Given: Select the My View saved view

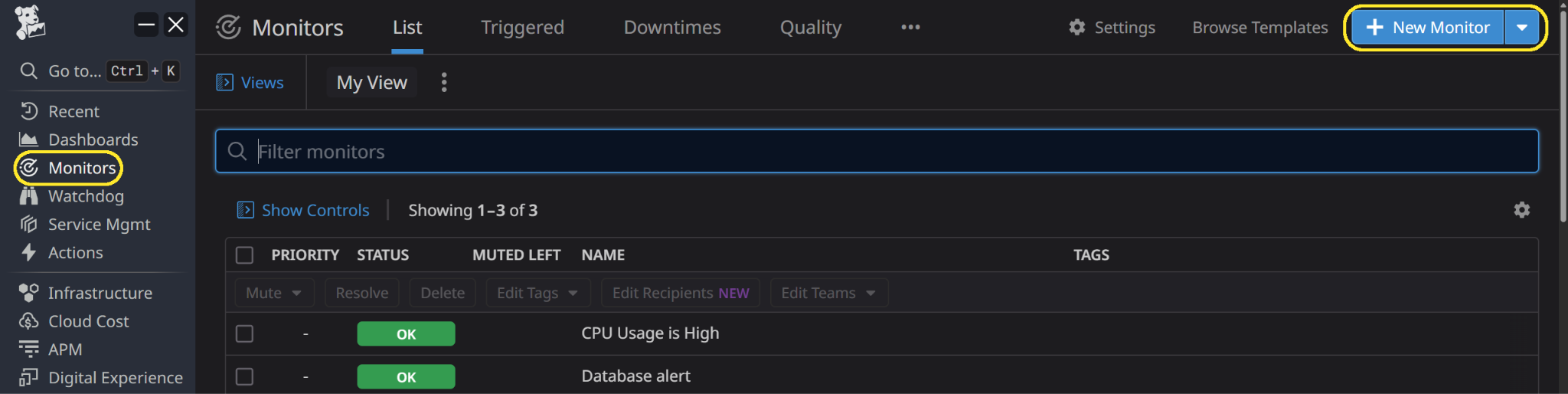Looking at the screenshot, I should pyautogui.click(x=372, y=82).
